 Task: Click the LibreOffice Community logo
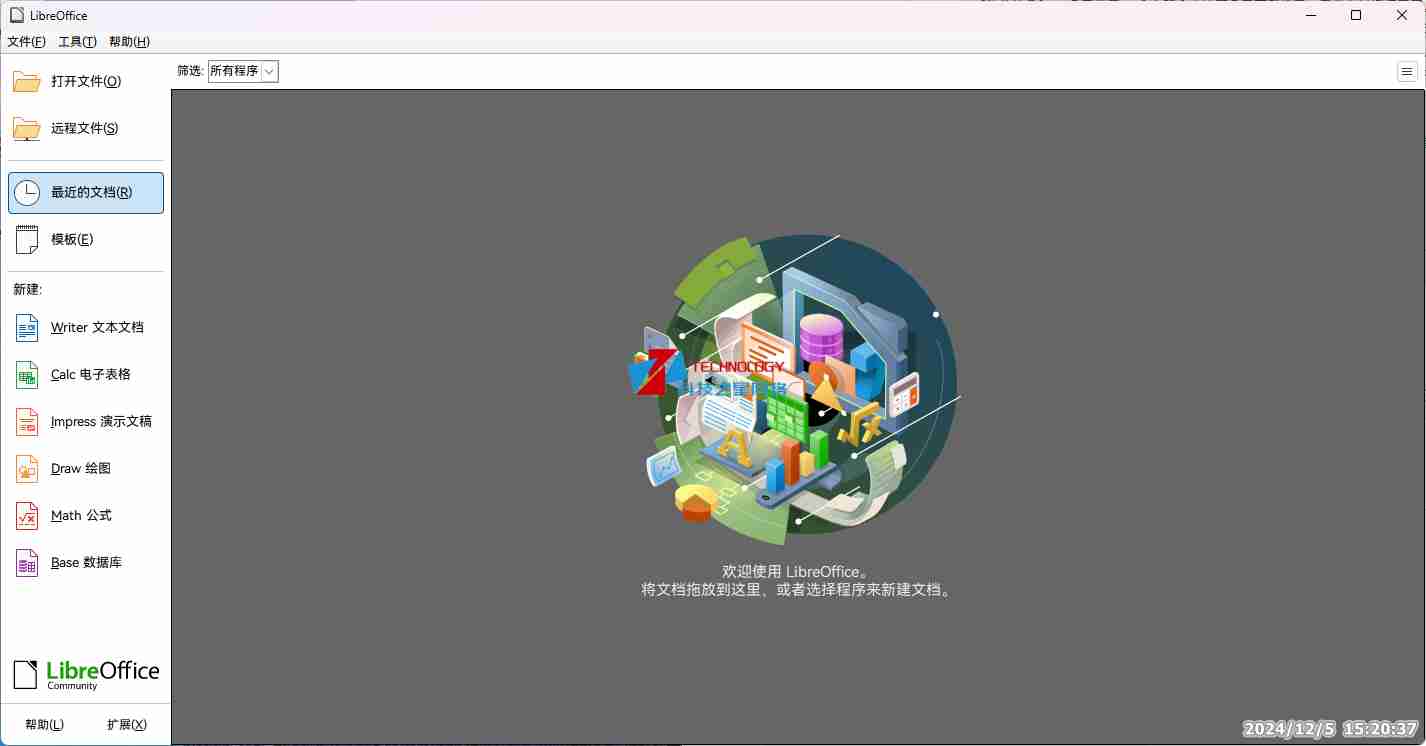86,674
